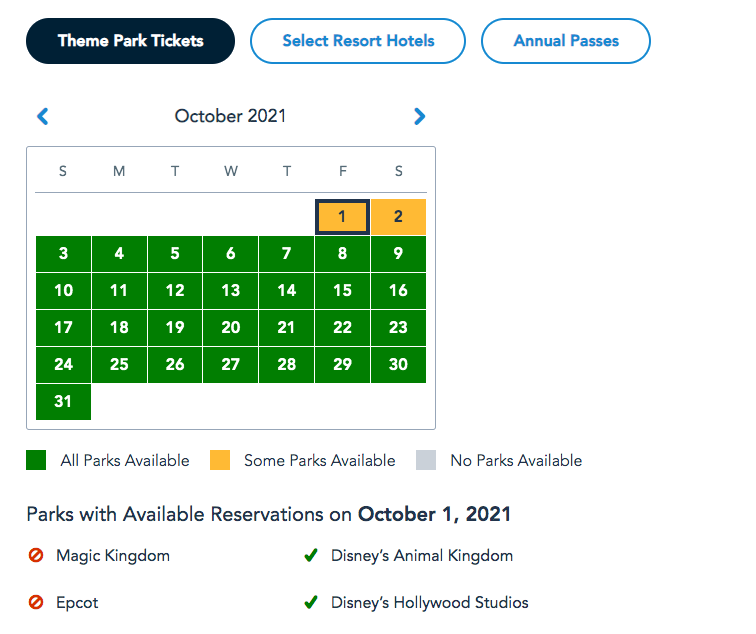Screen dimensions: 756x634
Task: Click unavailable icon beside Magic Kingdom
Action: (x=36, y=556)
